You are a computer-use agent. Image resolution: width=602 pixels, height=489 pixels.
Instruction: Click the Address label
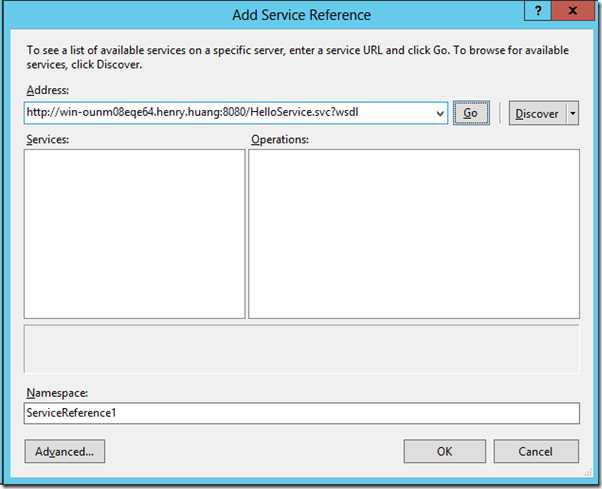(48, 90)
